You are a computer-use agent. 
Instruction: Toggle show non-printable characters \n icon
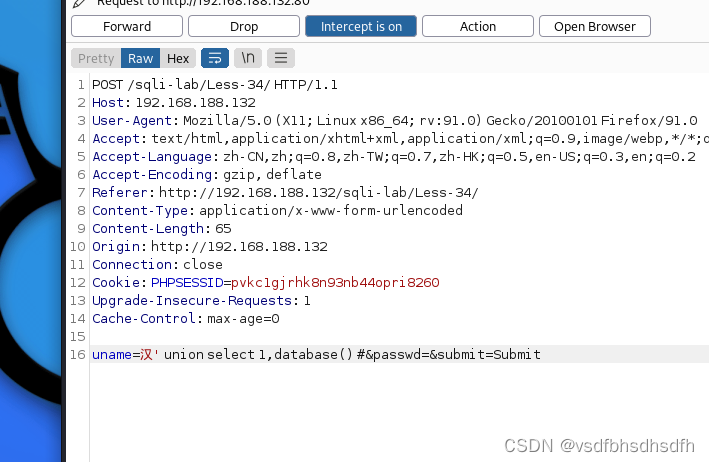pos(248,58)
